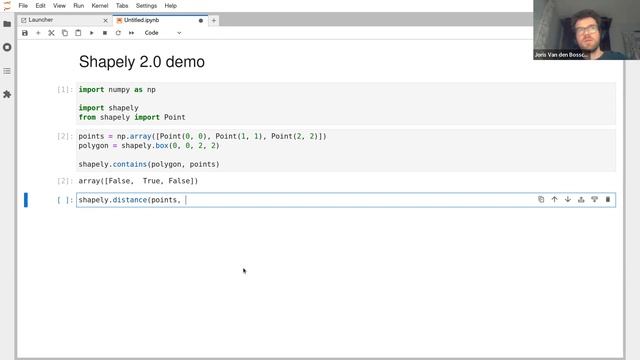
Task: Insert a cell below the active cell
Action: click(x=594, y=199)
